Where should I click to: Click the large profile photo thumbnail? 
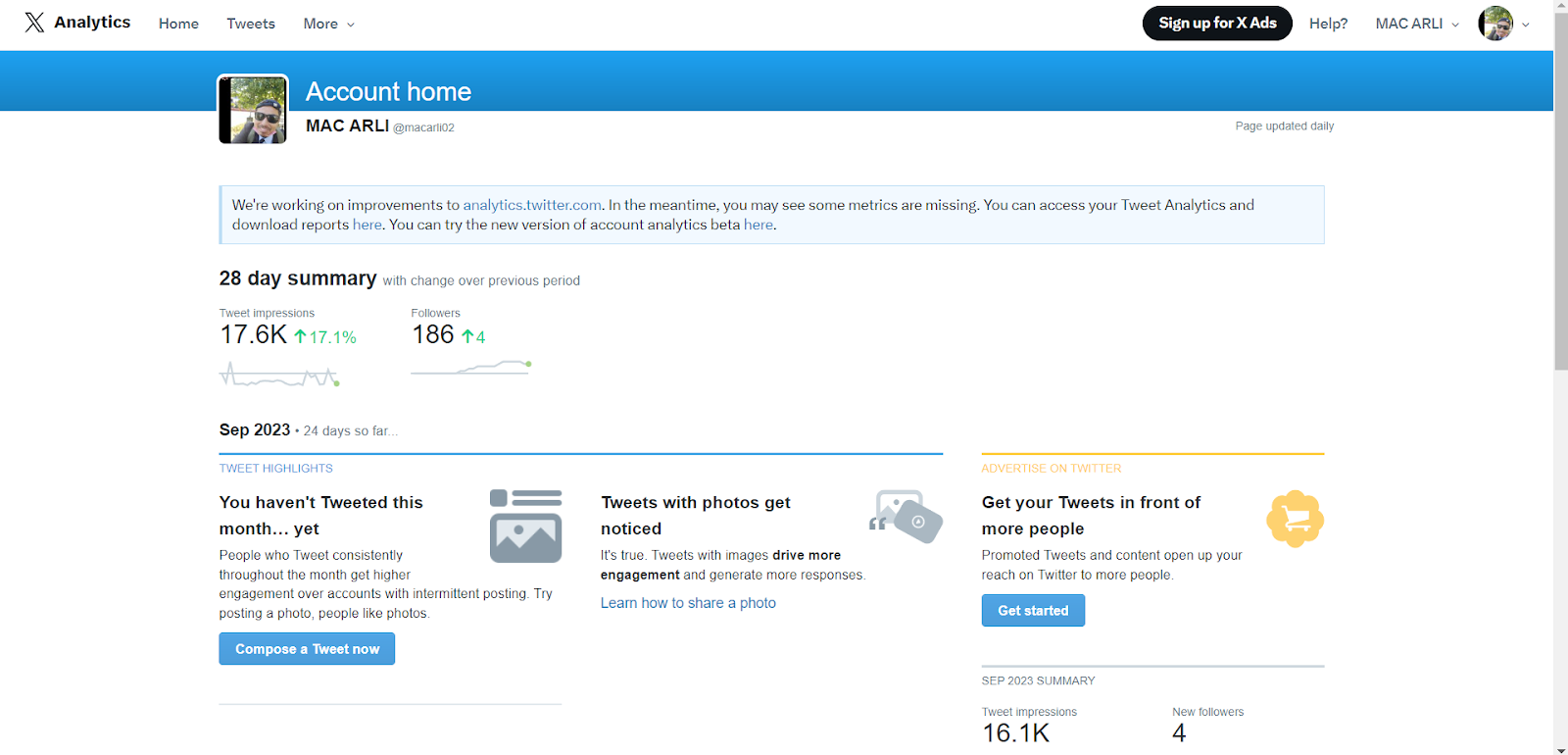[253, 110]
